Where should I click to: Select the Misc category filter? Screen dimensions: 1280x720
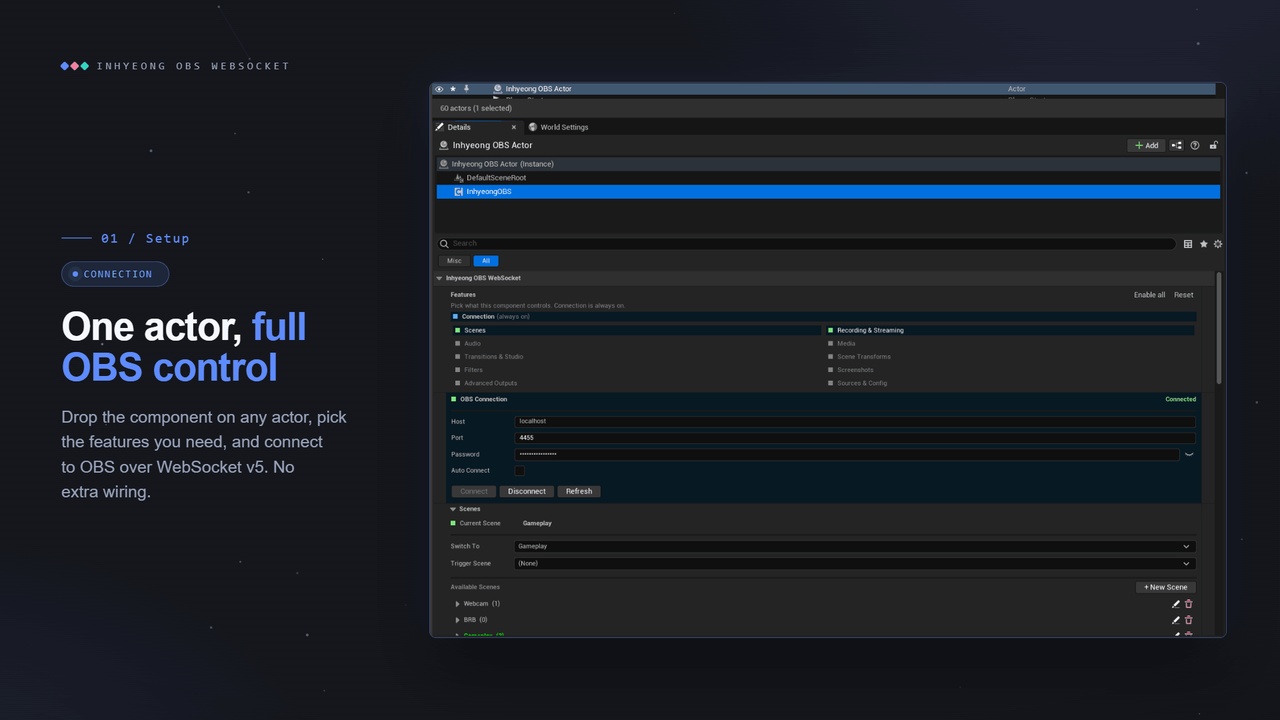coord(454,261)
